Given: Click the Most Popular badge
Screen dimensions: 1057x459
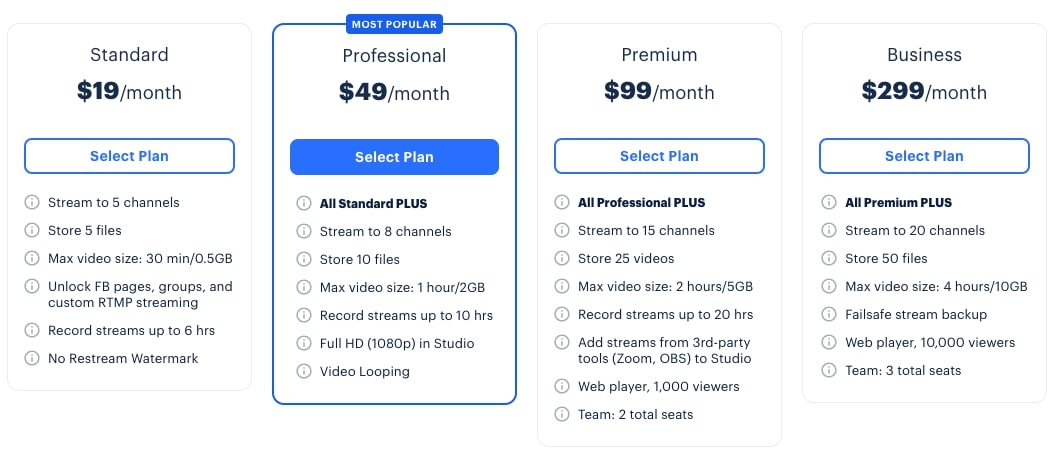Looking at the screenshot, I should click(x=394, y=23).
